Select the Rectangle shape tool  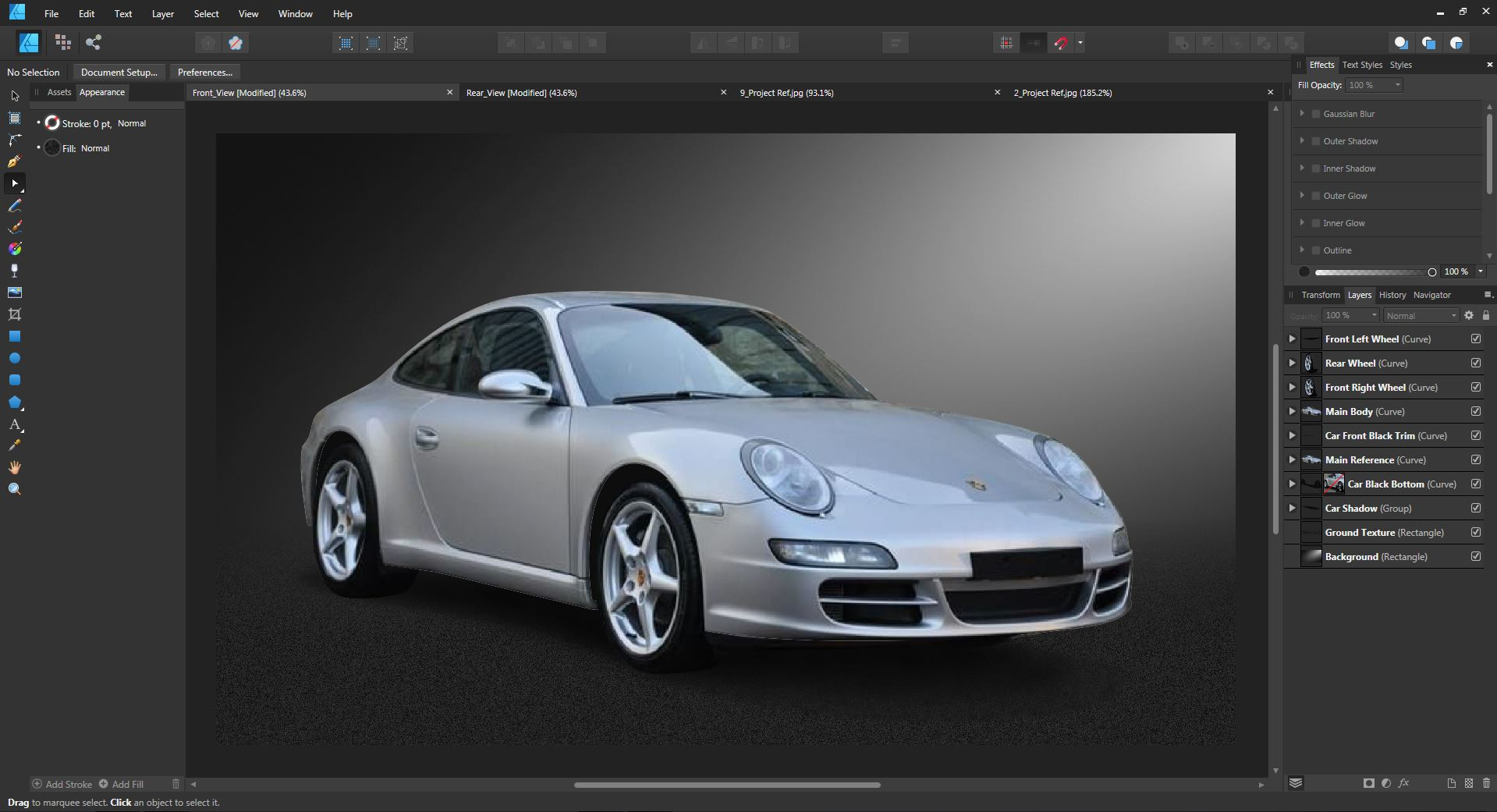point(15,336)
